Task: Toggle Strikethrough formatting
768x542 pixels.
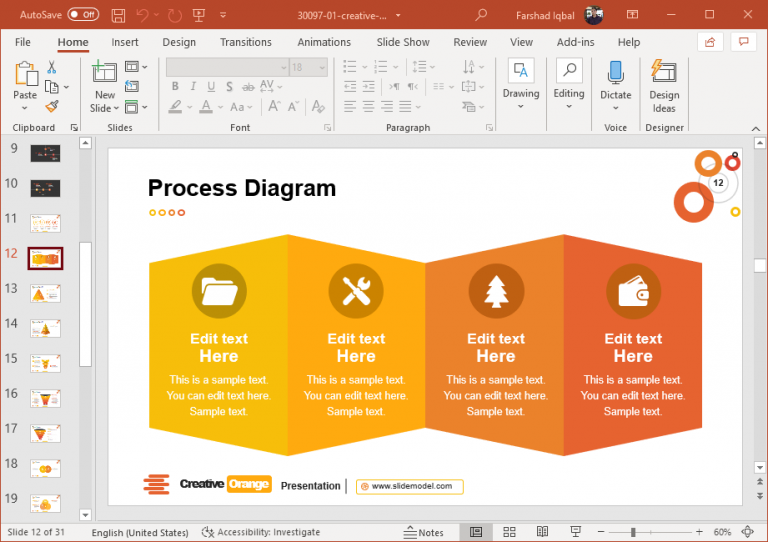Action: point(248,87)
